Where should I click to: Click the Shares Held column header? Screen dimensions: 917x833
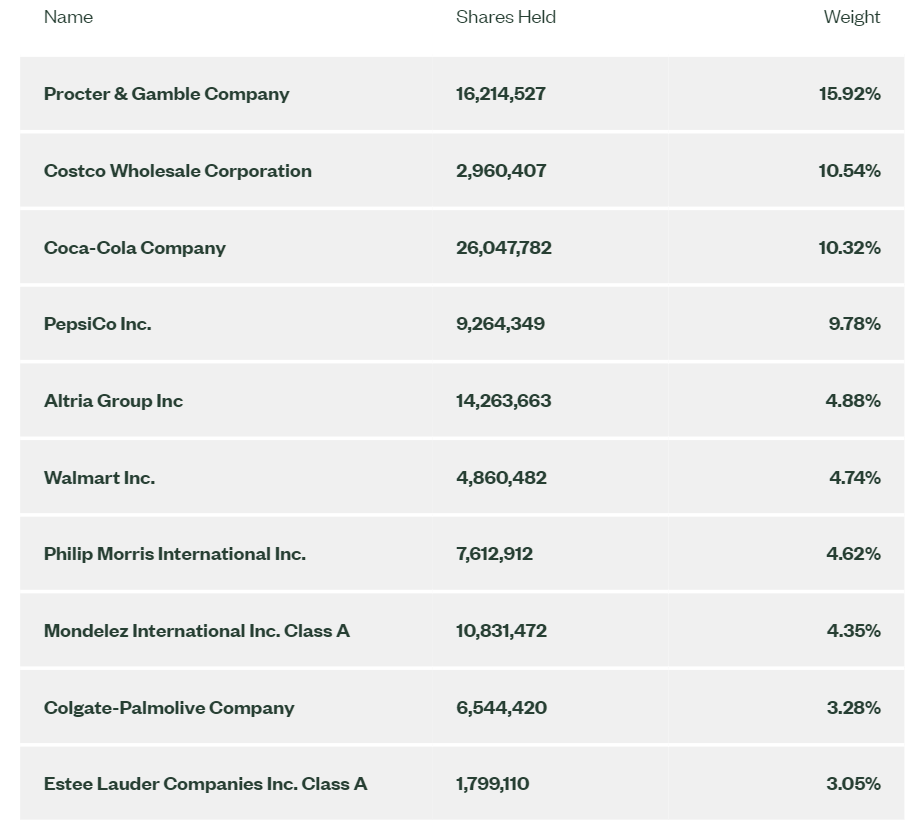tap(506, 17)
